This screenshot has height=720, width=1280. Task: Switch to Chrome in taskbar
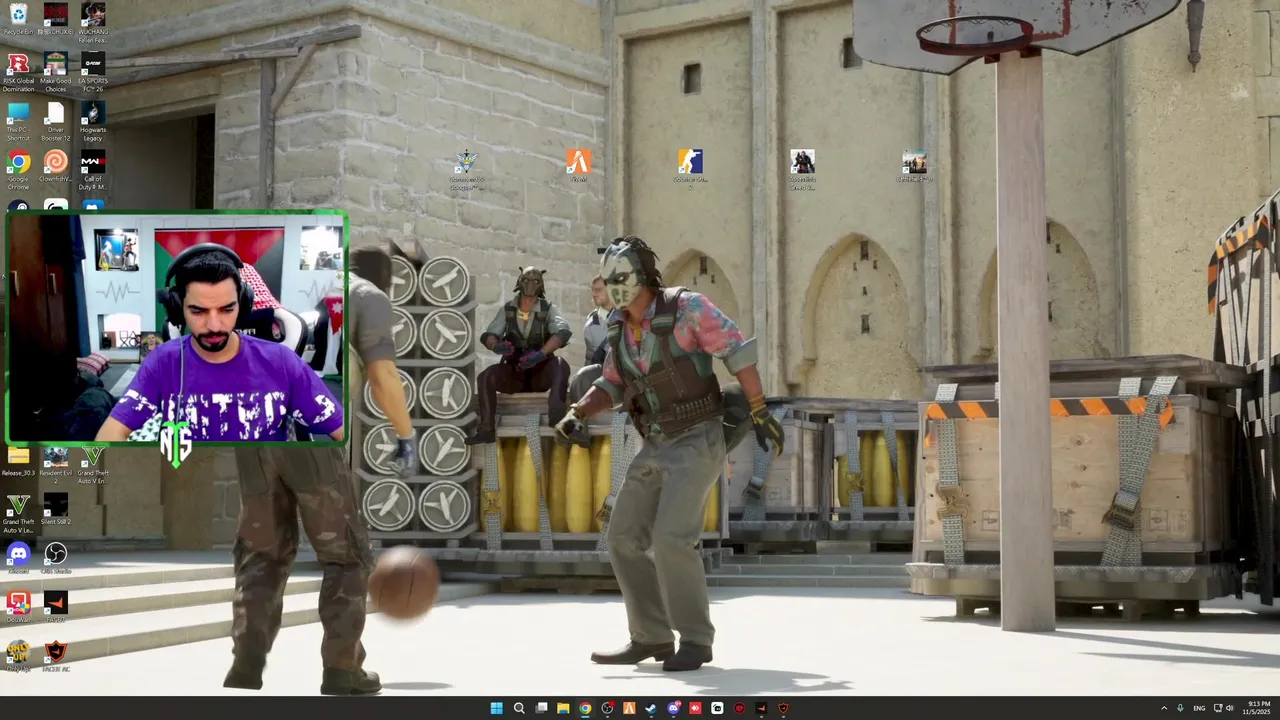(x=585, y=708)
